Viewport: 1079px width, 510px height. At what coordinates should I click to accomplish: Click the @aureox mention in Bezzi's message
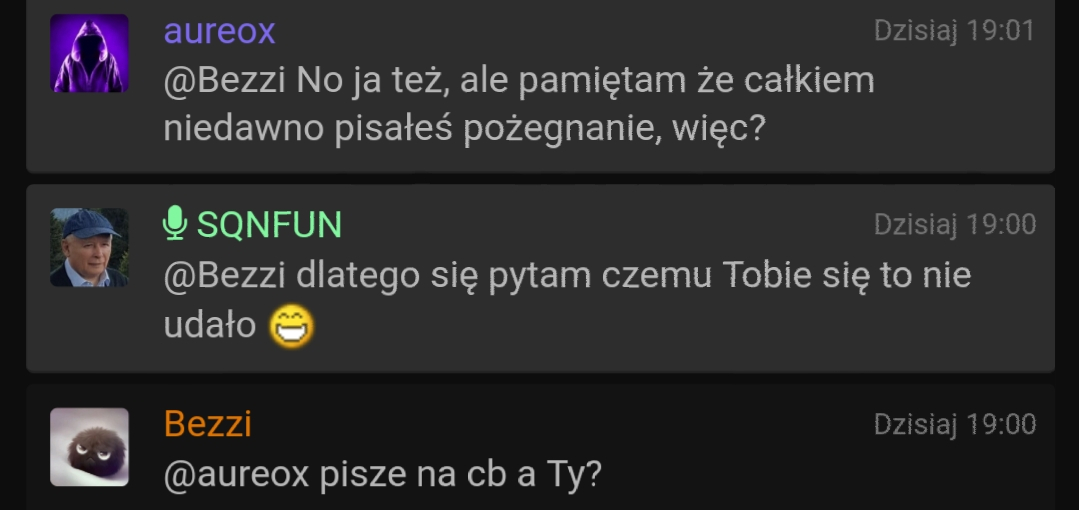pos(236,474)
